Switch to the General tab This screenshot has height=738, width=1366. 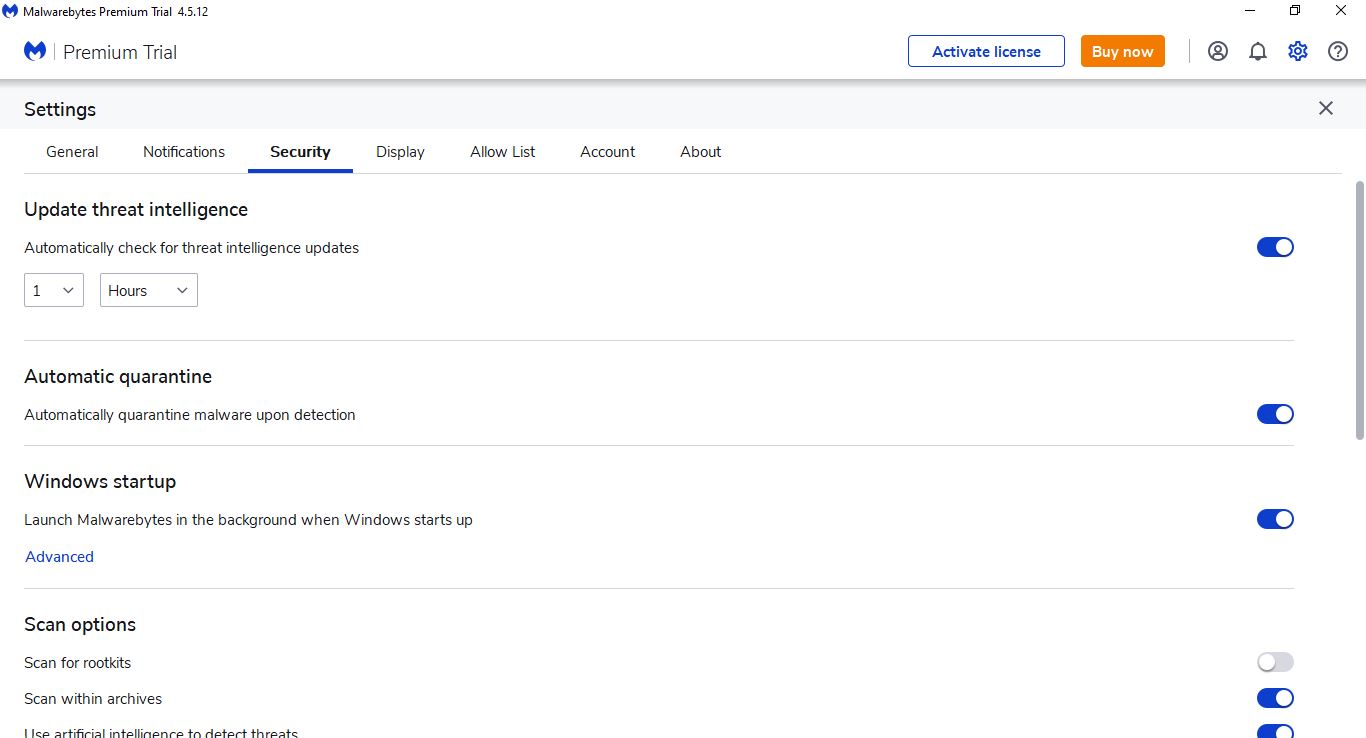point(72,152)
